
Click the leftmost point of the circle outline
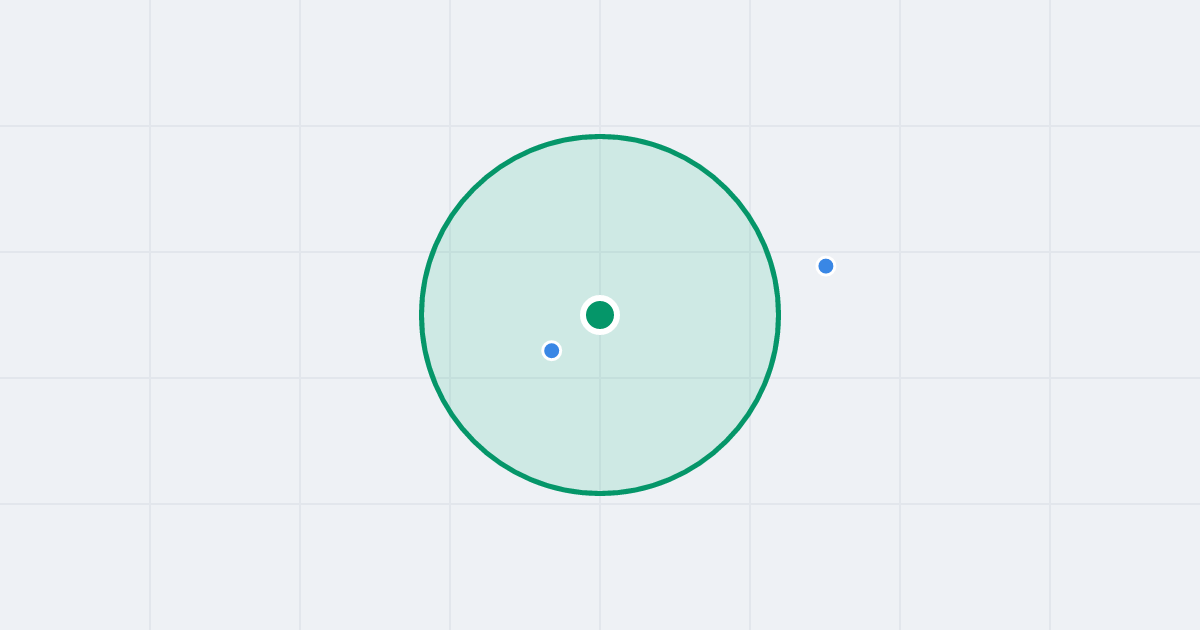tap(422, 315)
